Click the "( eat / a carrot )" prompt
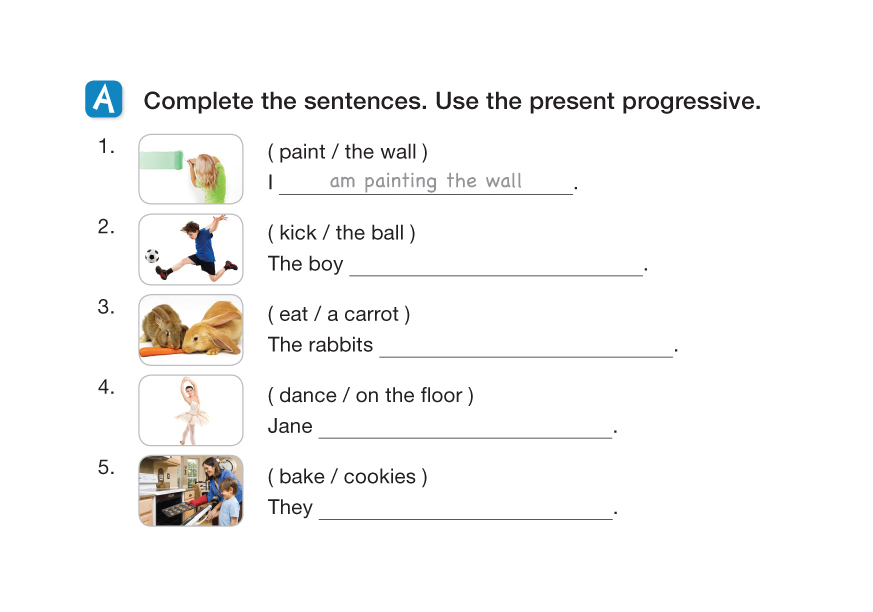The width and height of the screenshot is (873, 612). pyautogui.click(x=339, y=314)
